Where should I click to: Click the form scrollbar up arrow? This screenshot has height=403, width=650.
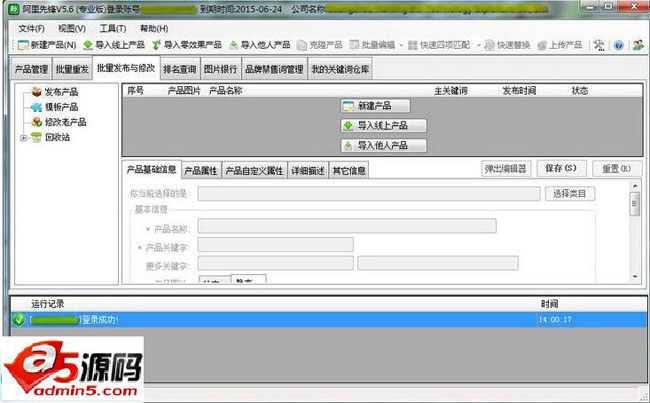[x=635, y=185]
